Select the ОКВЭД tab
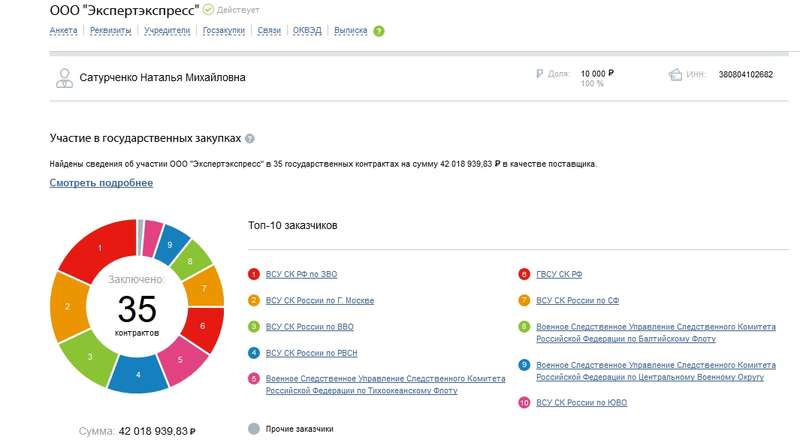This screenshot has width=800, height=446. point(307,31)
